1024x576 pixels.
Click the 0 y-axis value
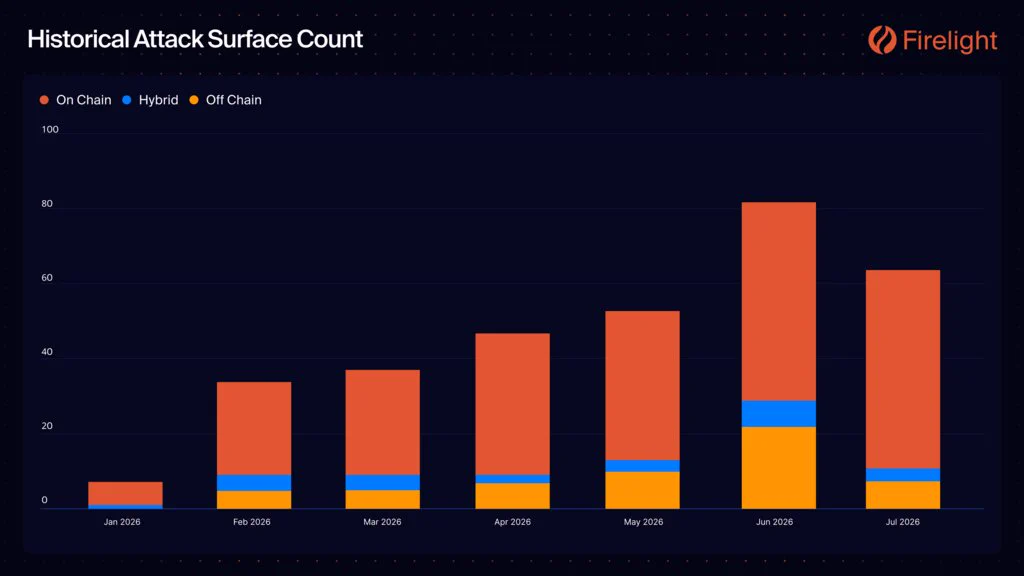(44, 500)
